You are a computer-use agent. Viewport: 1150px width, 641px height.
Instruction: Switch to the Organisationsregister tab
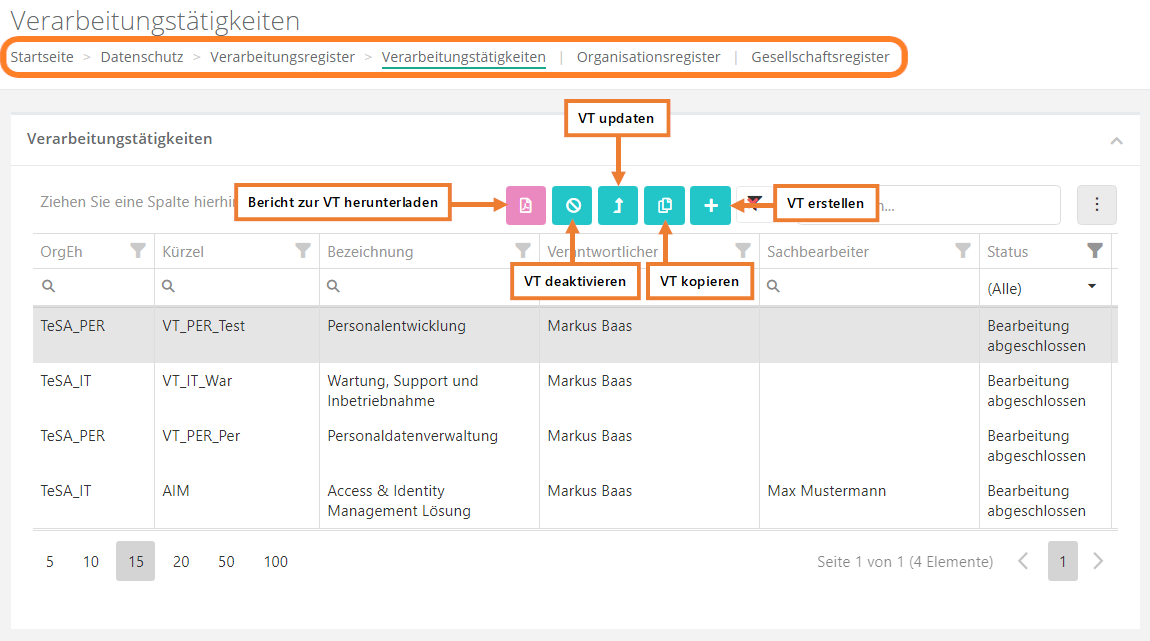(648, 57)
